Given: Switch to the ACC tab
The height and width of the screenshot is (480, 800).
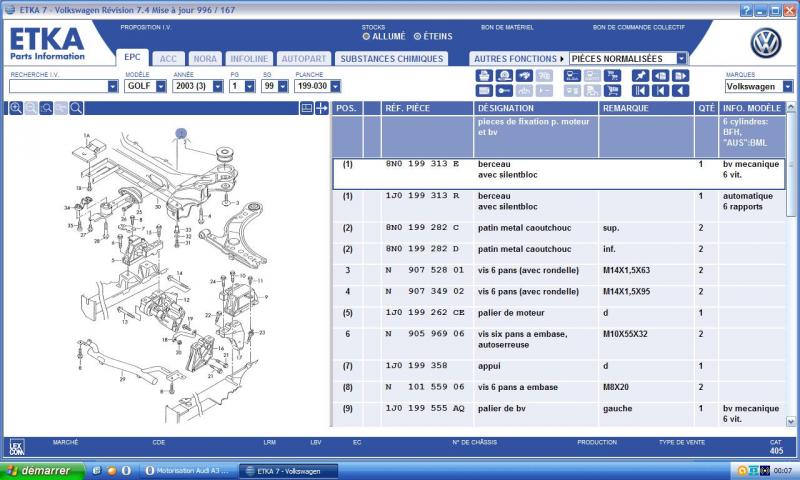Looking at the screenshot, I should coord(168,59).
